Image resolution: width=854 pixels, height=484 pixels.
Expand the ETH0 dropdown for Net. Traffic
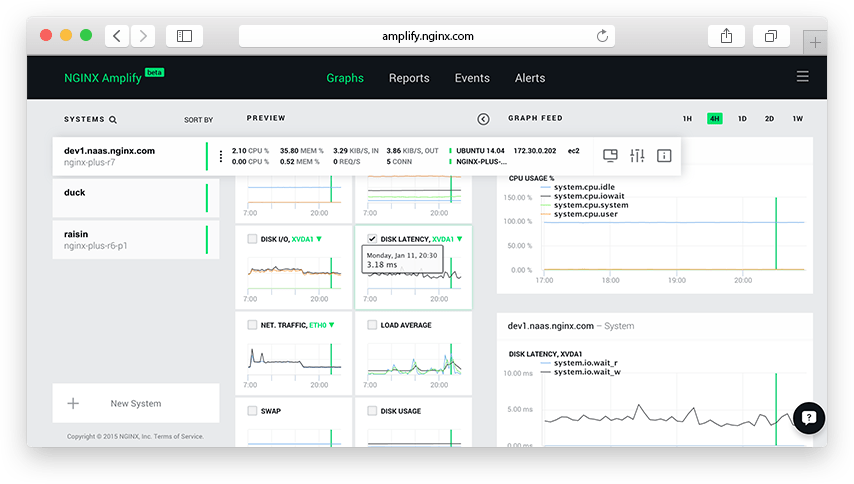tap(322, 325)
